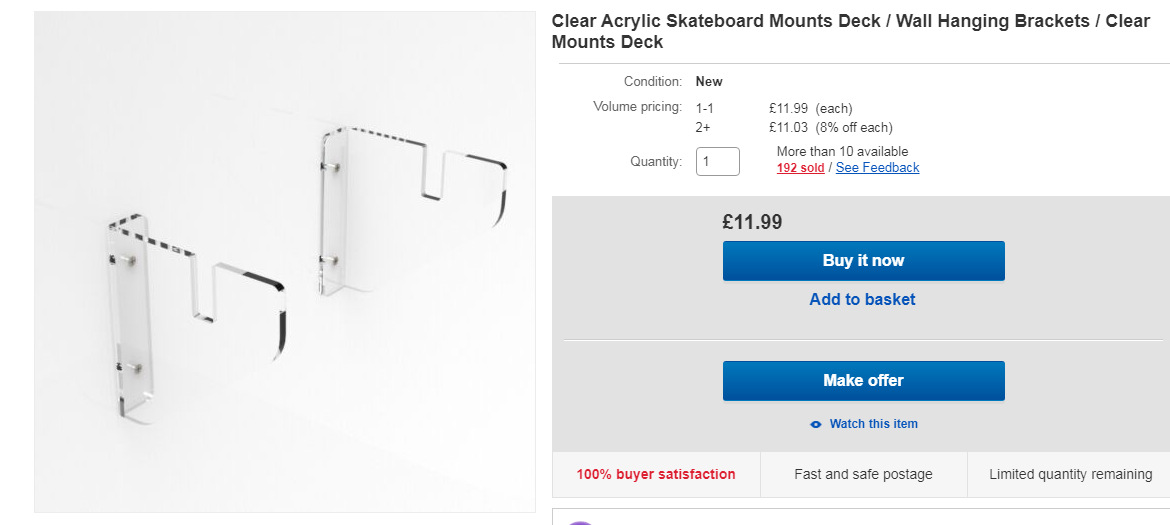Open the skateboard mount product image
Viewport: 1170px width, 525px height.
pyautogui.click(x=285, y=262)
